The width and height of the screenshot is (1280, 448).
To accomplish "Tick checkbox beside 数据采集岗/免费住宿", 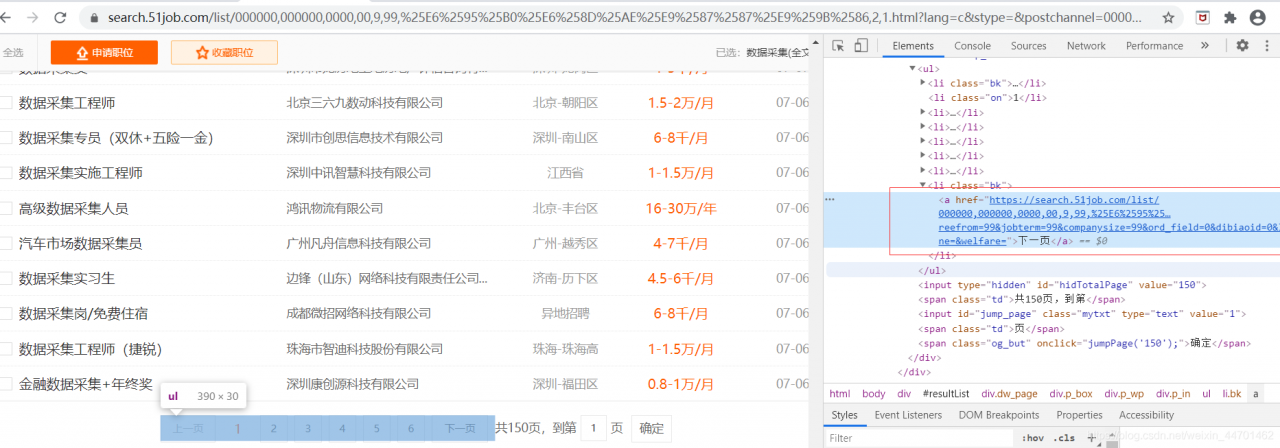I will tap(6, 314).
